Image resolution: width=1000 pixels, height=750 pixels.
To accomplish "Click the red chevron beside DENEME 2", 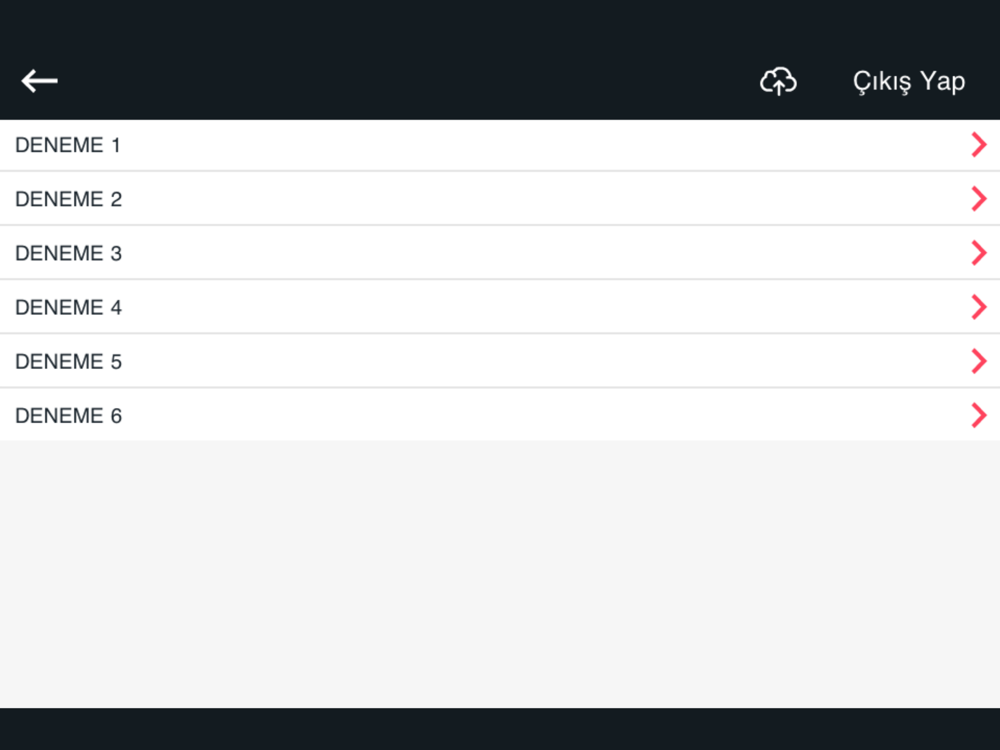I will click(x=979, y=199).
